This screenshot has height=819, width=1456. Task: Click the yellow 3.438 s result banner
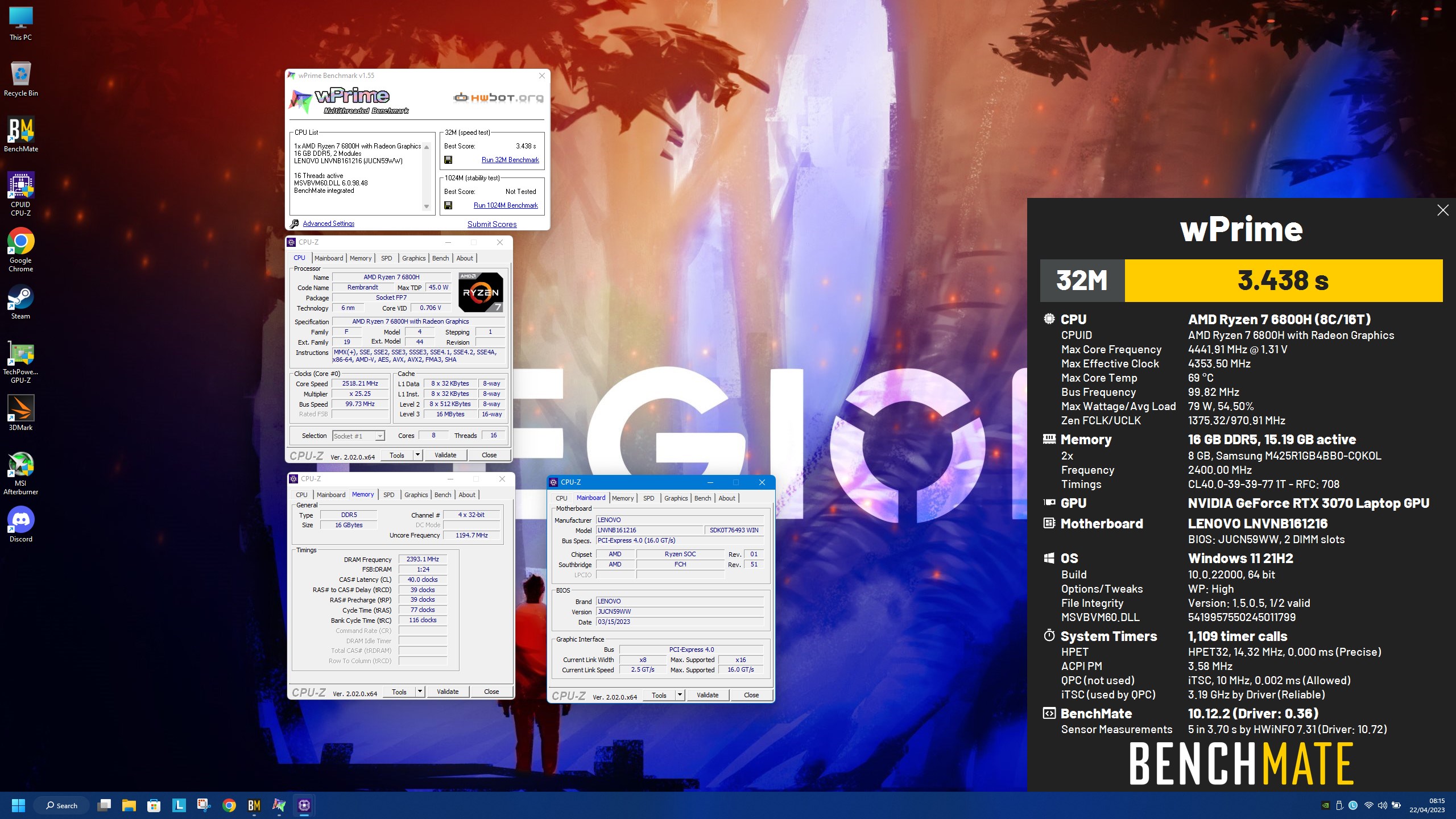pyautogui.click(x=1283, y=280)
